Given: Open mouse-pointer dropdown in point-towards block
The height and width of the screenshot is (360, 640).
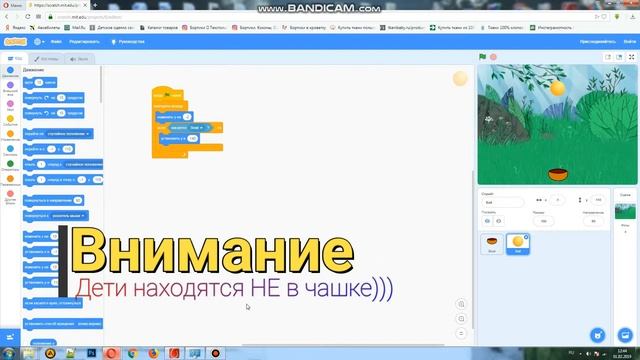Looking at the screenshot, I should (69, 216).
